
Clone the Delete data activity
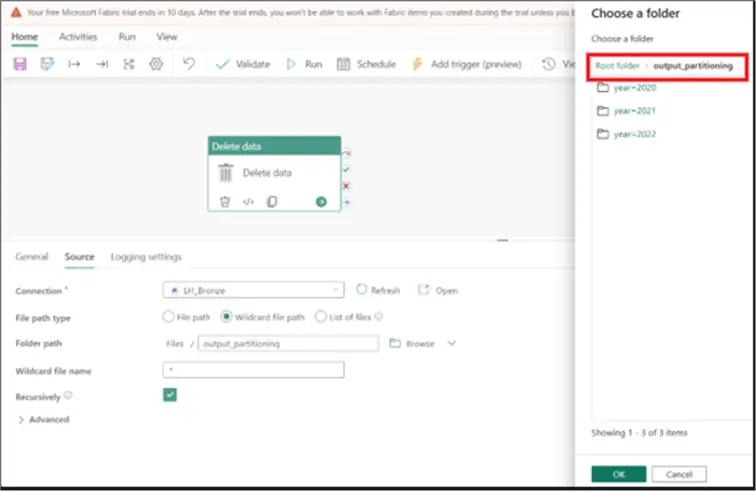[272, 202]
